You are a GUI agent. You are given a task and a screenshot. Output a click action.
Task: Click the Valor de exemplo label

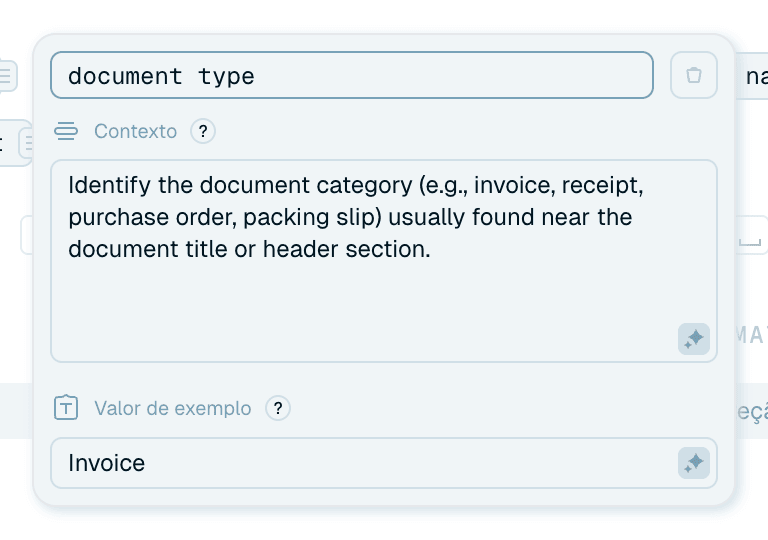click(x=172, y=408)
